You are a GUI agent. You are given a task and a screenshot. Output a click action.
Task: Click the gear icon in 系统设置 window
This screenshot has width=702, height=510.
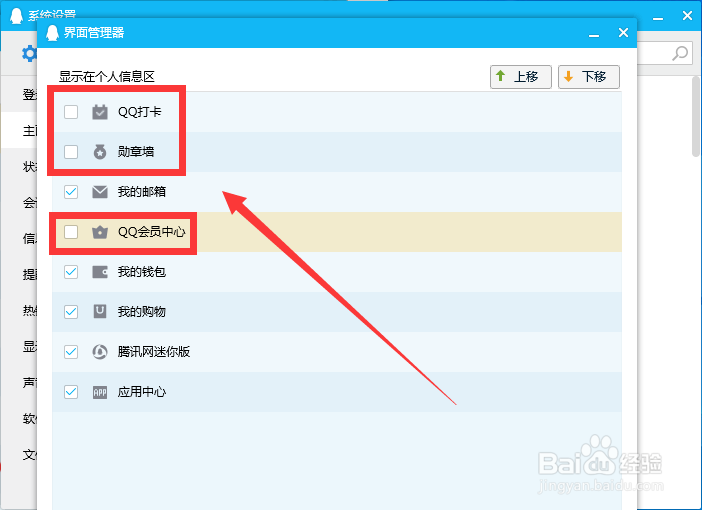click(x=29, y=54)
